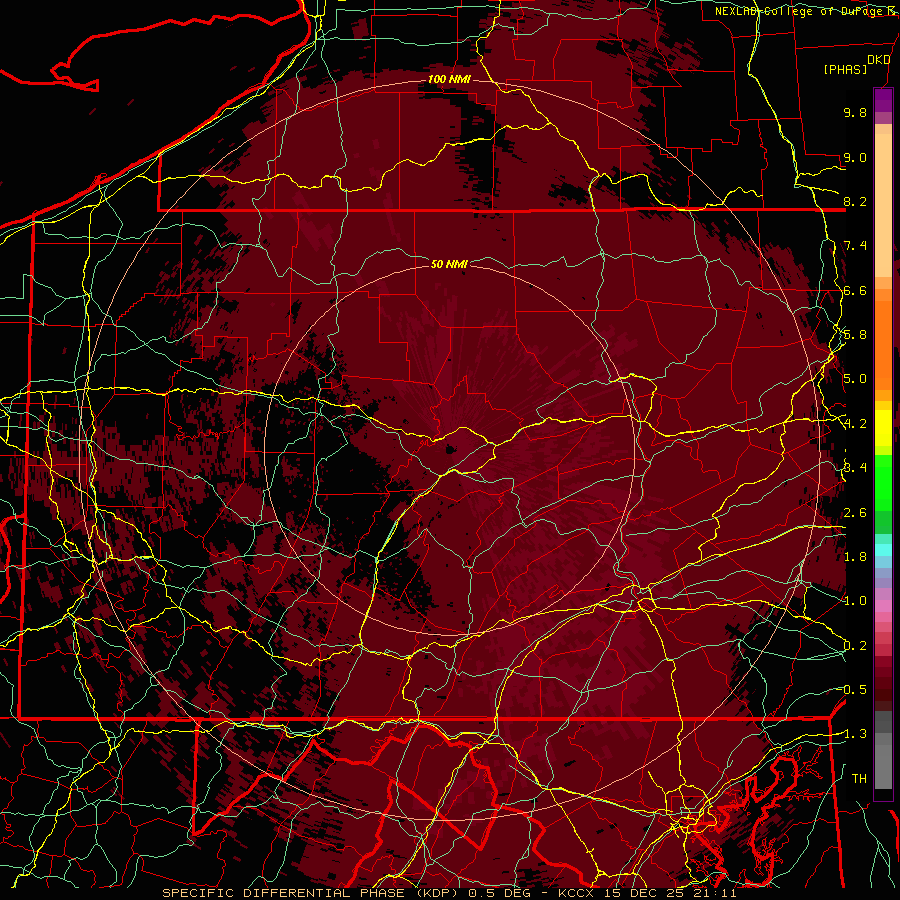Click the '100 NMI' range ring label
The width and height of the screenshot is (900, 900).
coord(449,79)
